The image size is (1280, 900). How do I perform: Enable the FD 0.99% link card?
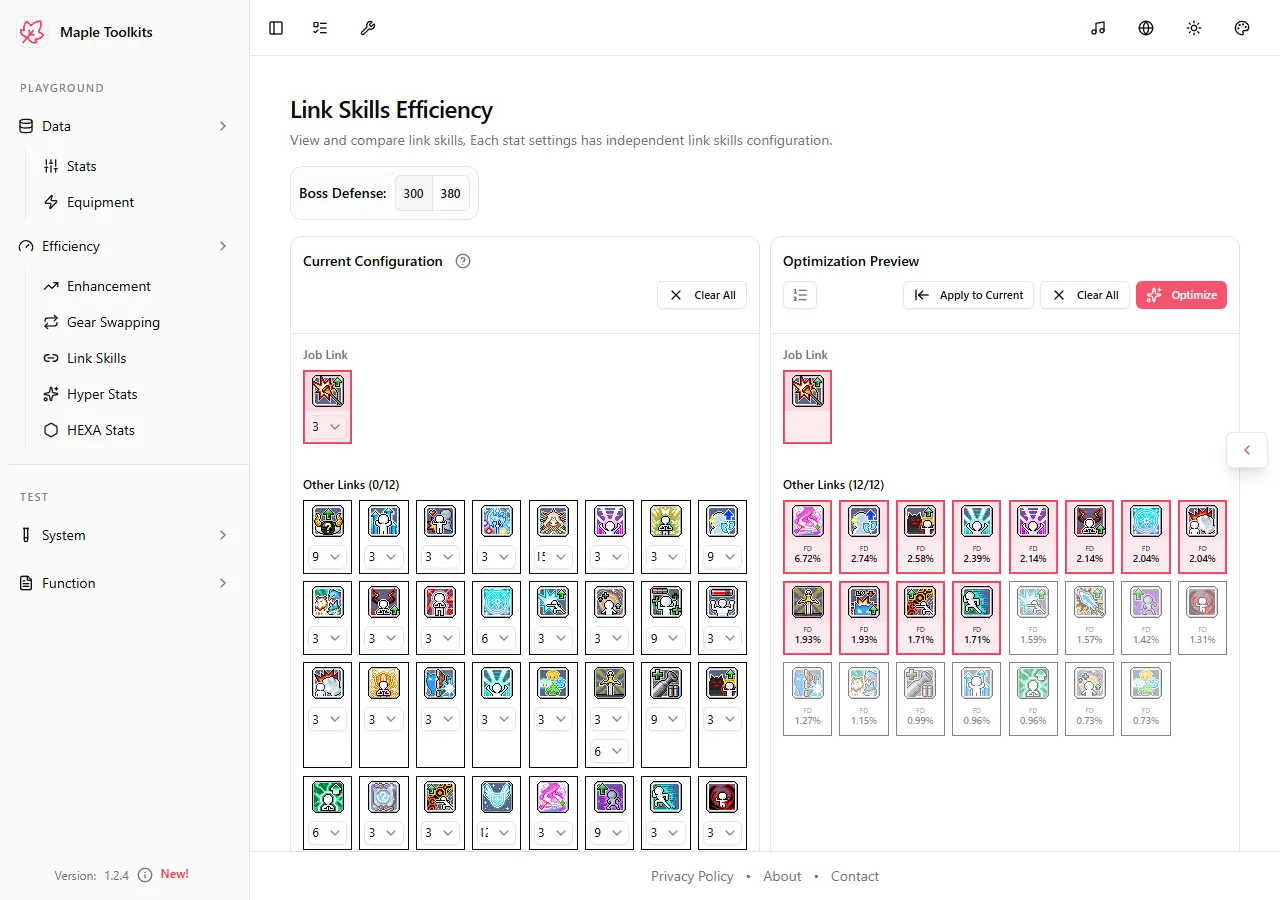pos(920,699)
